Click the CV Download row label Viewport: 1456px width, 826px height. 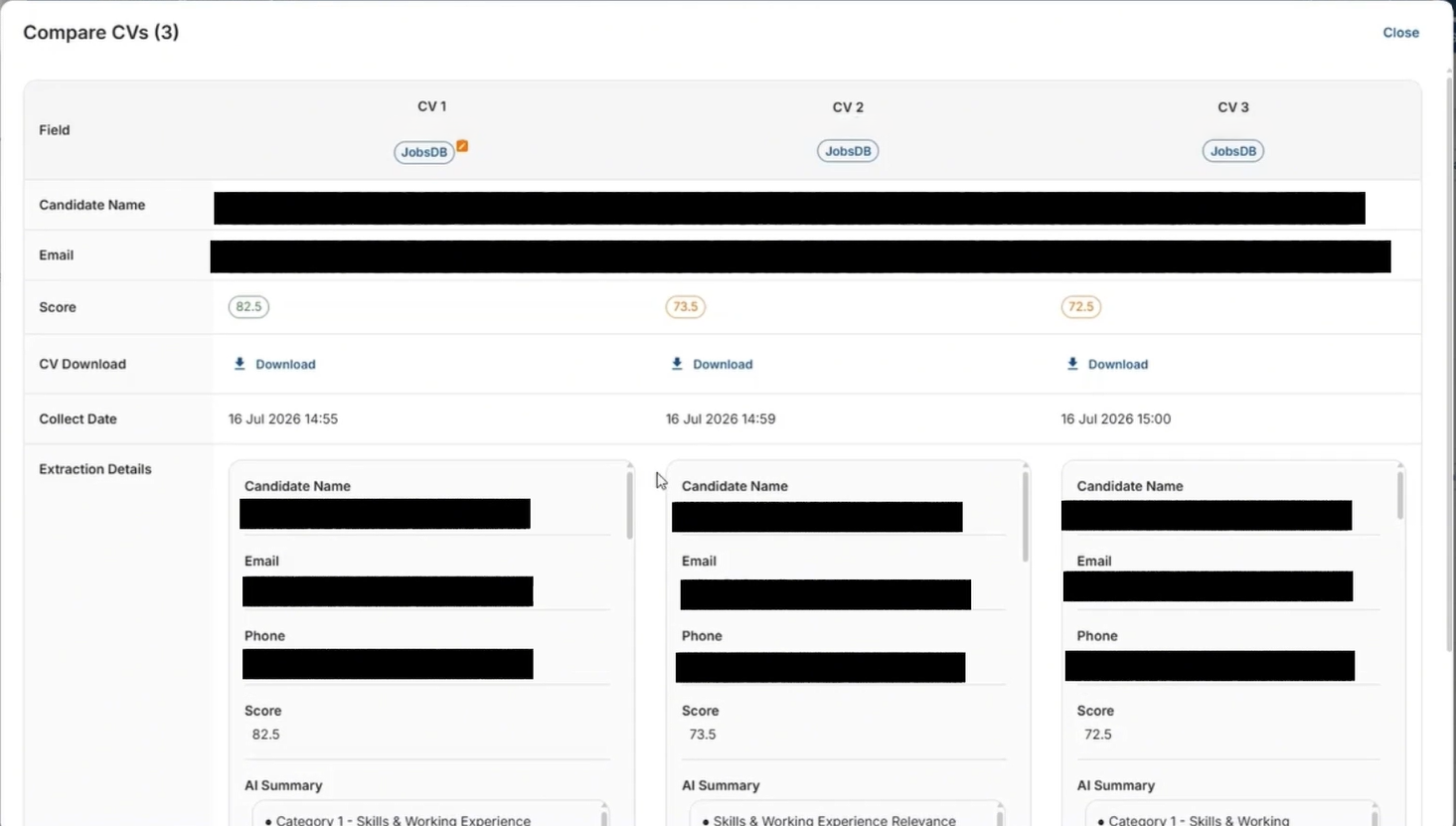point(82,365)
